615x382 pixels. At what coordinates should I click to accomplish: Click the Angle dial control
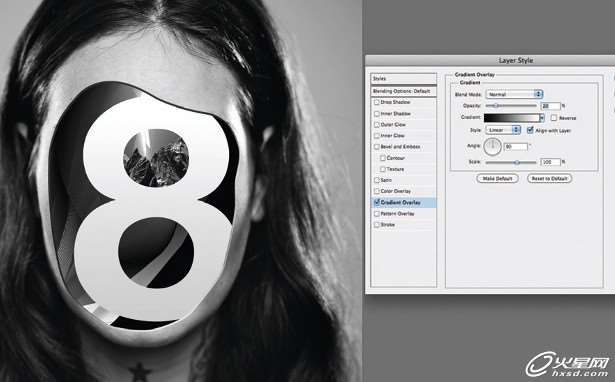(492, 147)
